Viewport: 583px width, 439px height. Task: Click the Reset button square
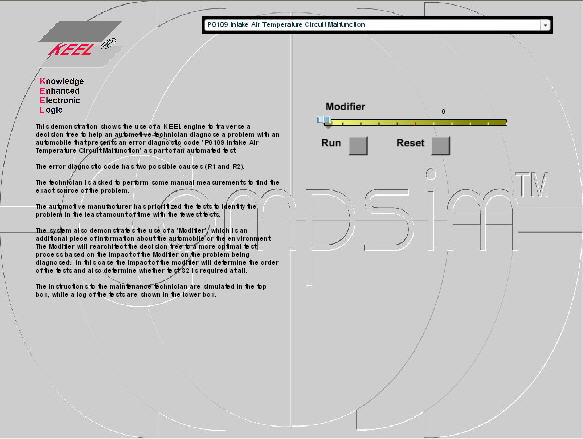tap(441, 145)
